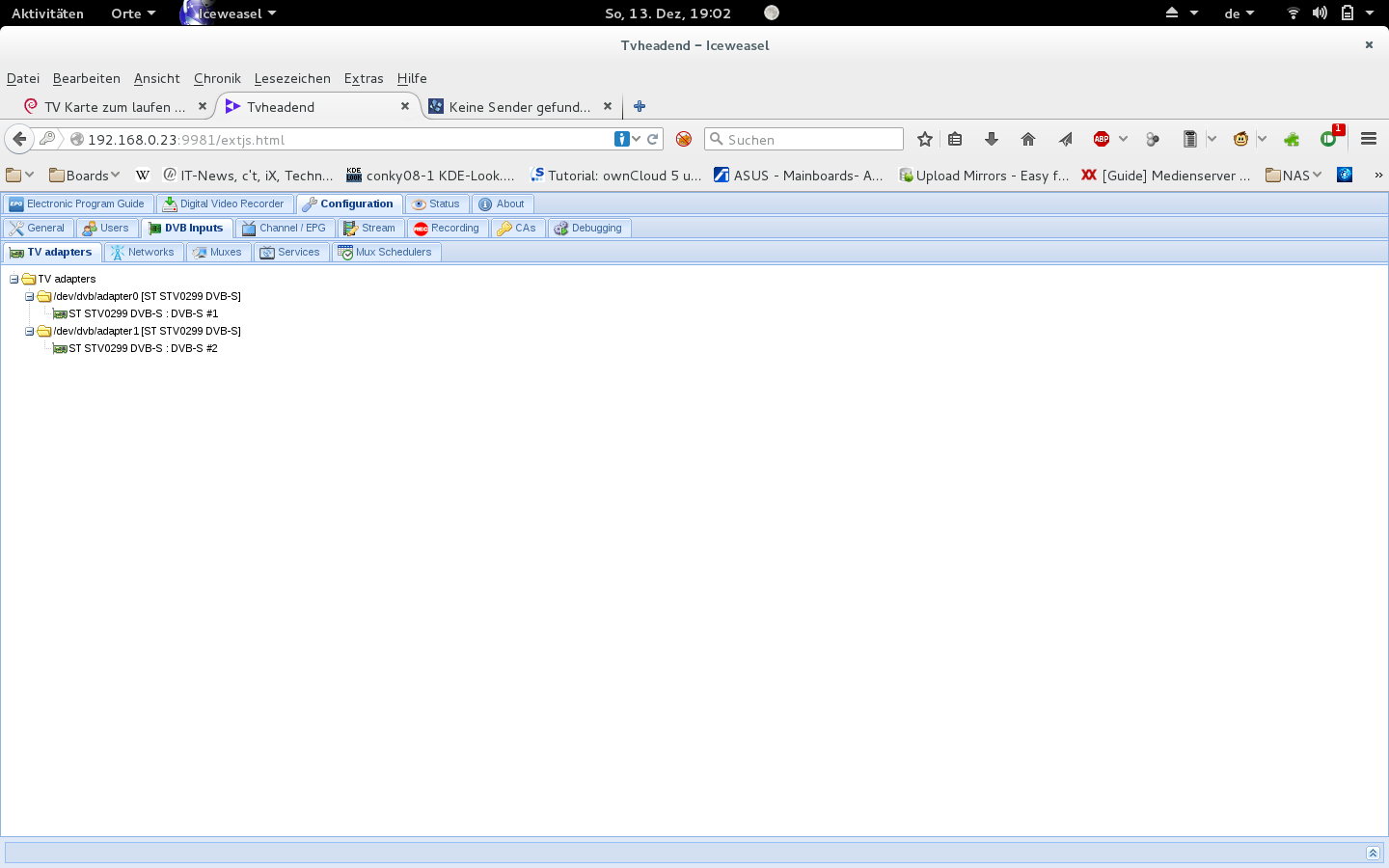Viewport: 1389px width, 868px height.
Task: Switch to the Muxes tab
Action: [x=218, y=252]
